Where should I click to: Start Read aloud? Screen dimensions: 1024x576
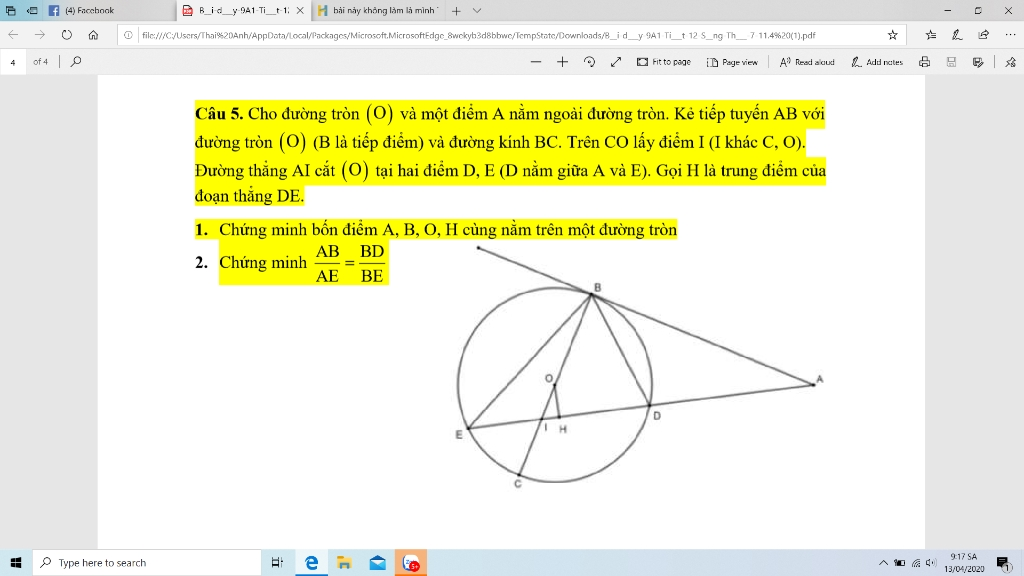coord(807,62)
